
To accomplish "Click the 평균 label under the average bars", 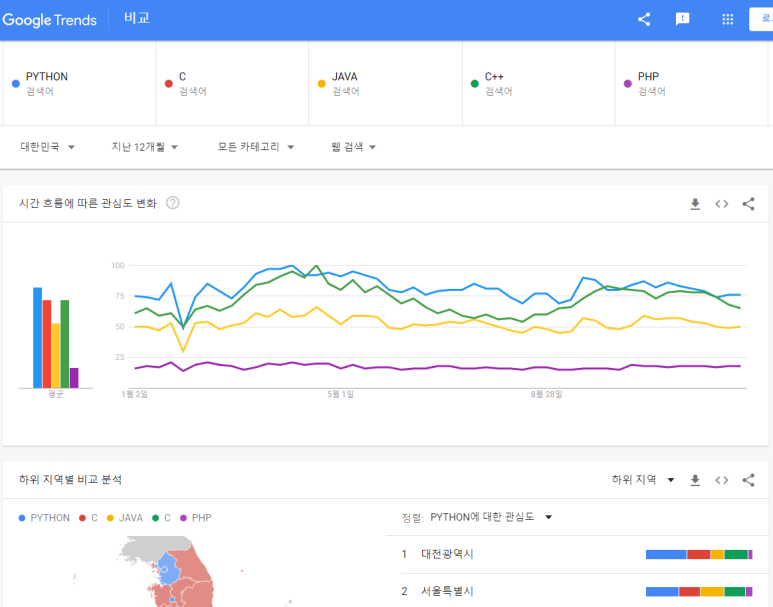I will click(x=56, y=394).
